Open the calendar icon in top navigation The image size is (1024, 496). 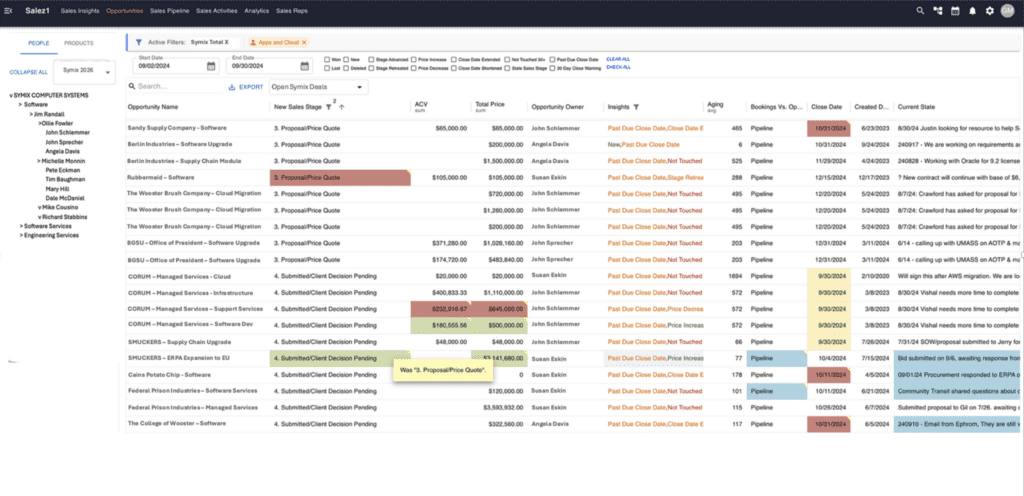tap(955, 11)
